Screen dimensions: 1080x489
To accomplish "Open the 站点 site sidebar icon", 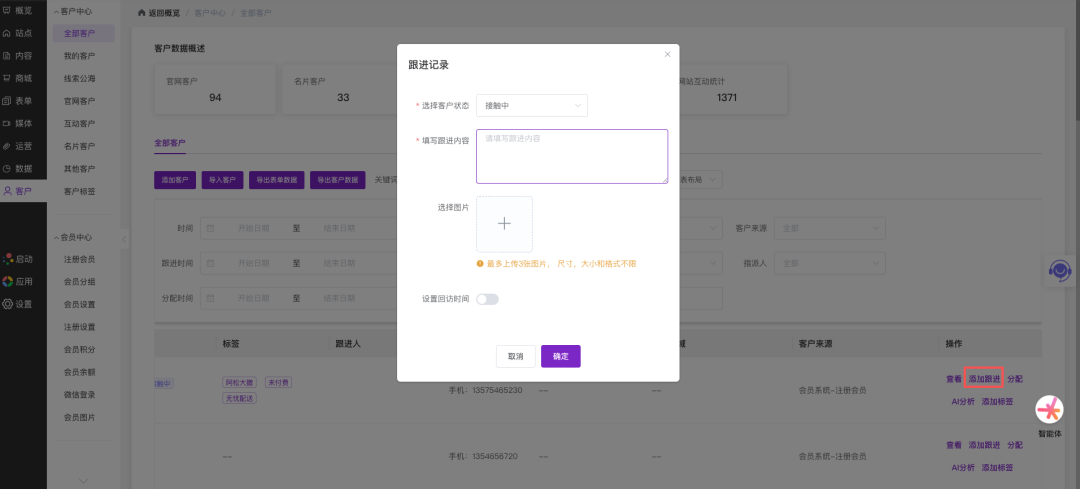I will [x=8, y=33].
